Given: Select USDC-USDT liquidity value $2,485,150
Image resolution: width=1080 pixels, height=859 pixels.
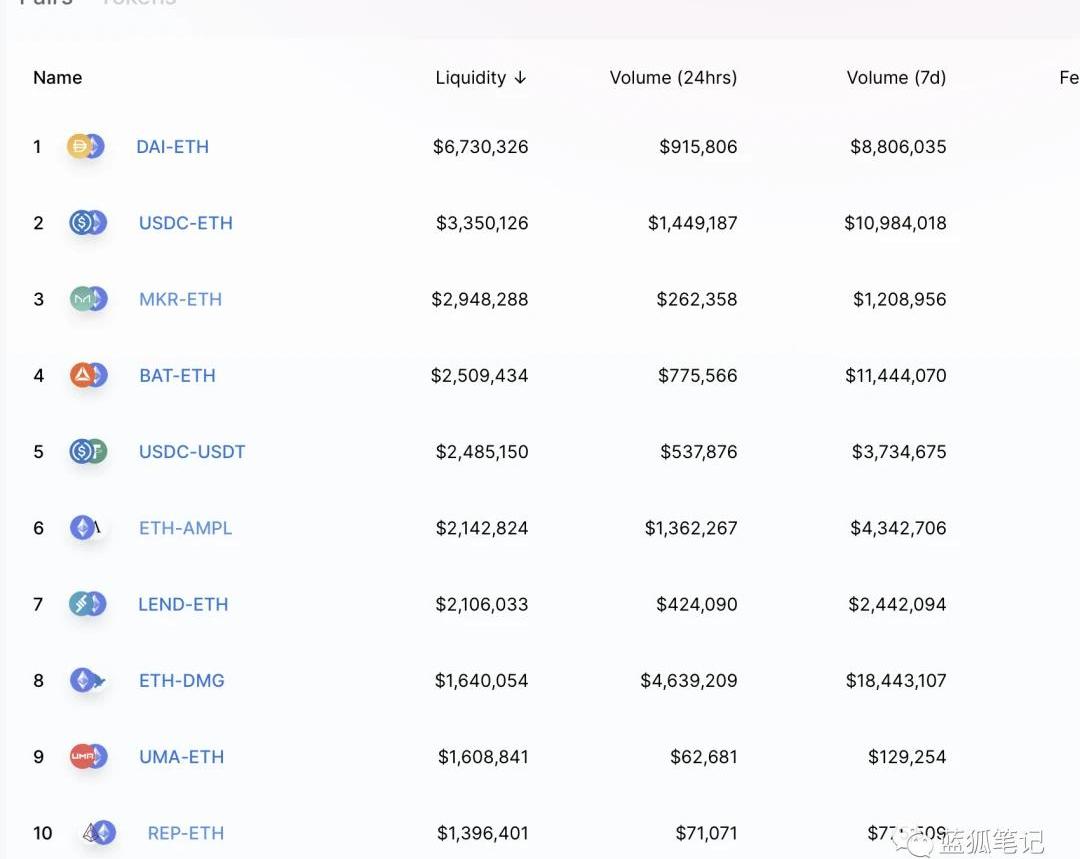Looking at the screenshot, I should tap(482, 452).
